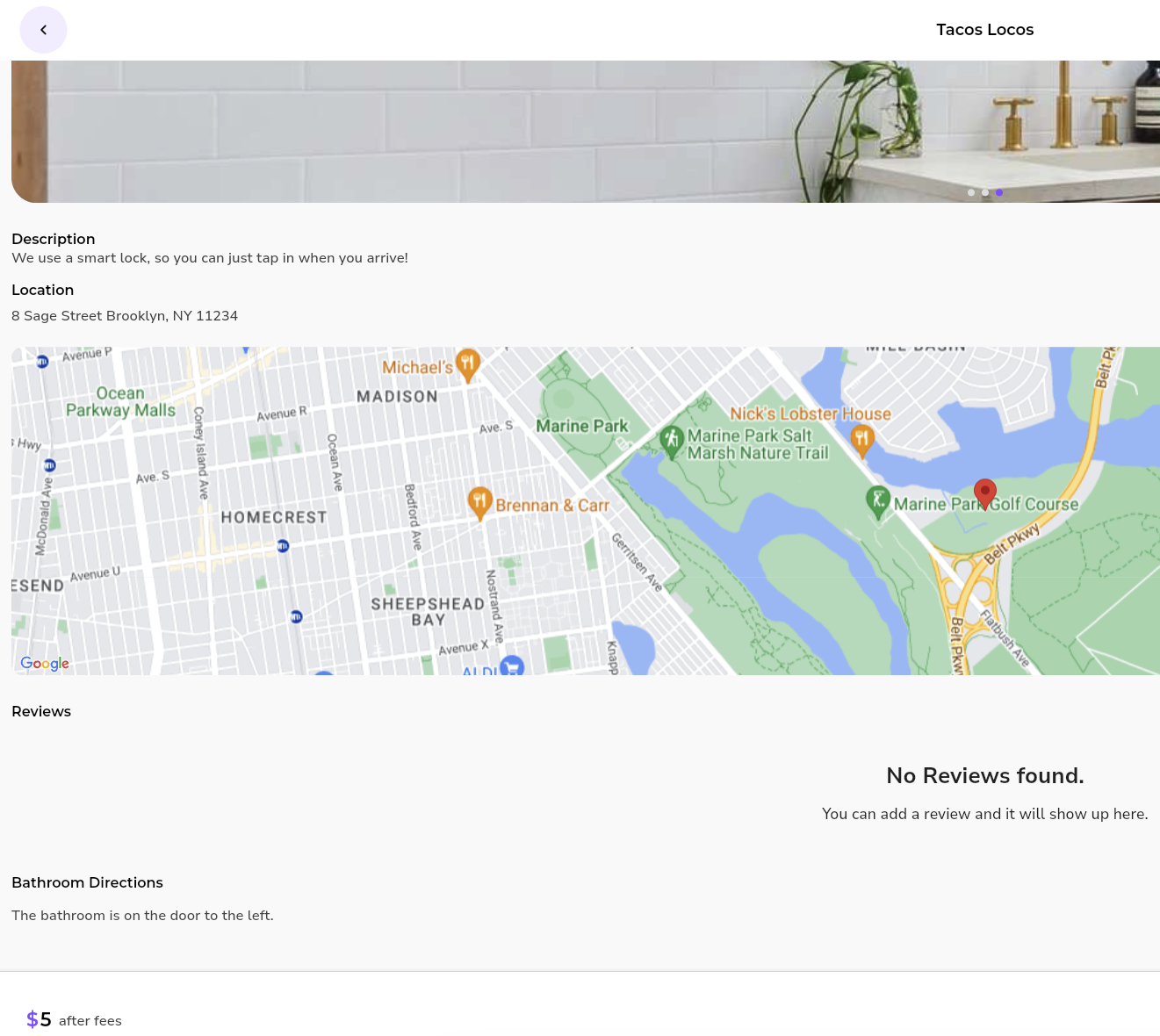Image resolution: width=1160 pixels, height=1036 pixels.
Task: Select the Marine Park Golf Course icon
Action: [x=877, y=500]
